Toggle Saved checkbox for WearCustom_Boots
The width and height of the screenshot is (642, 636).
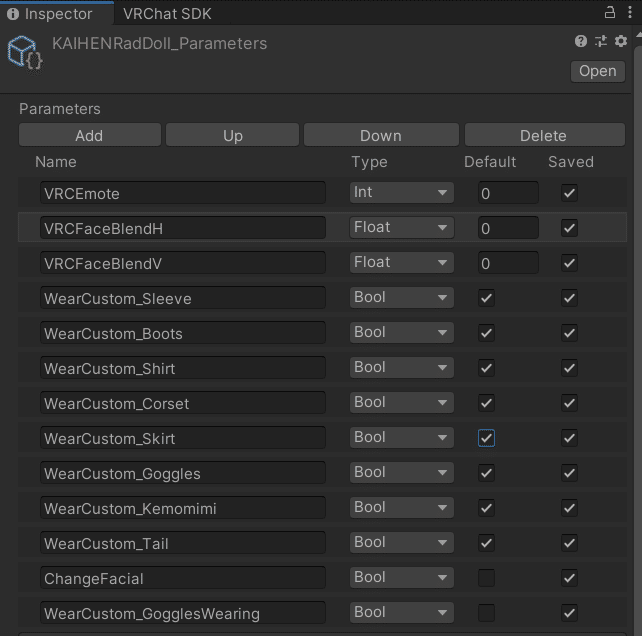coord(569,333)
